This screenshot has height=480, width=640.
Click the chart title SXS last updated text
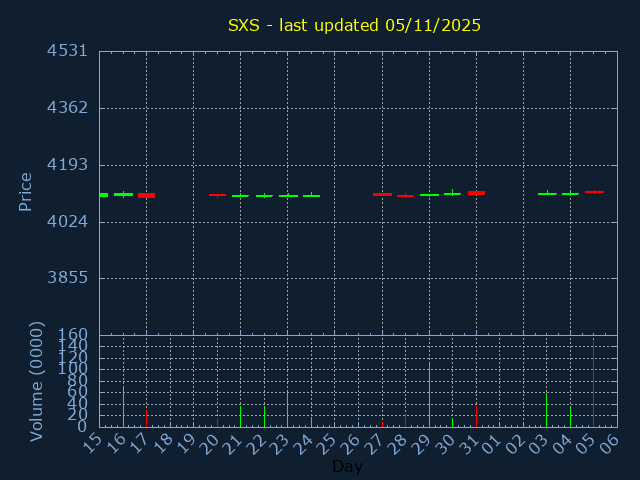(354, 25)
